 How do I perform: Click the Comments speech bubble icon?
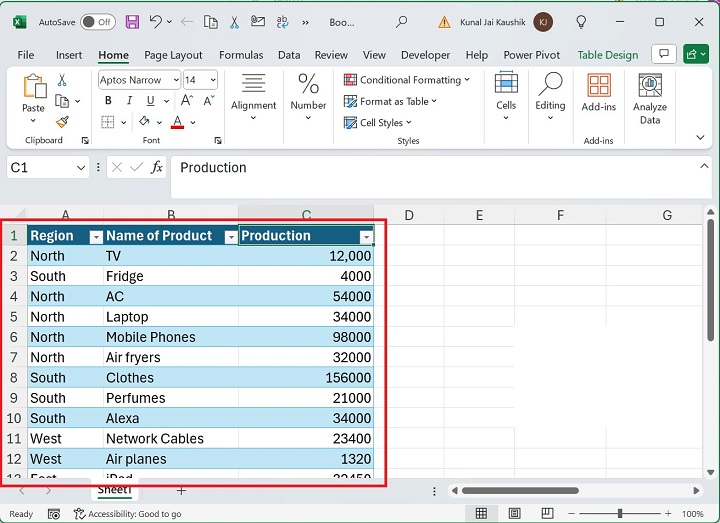tap(664, 54)
